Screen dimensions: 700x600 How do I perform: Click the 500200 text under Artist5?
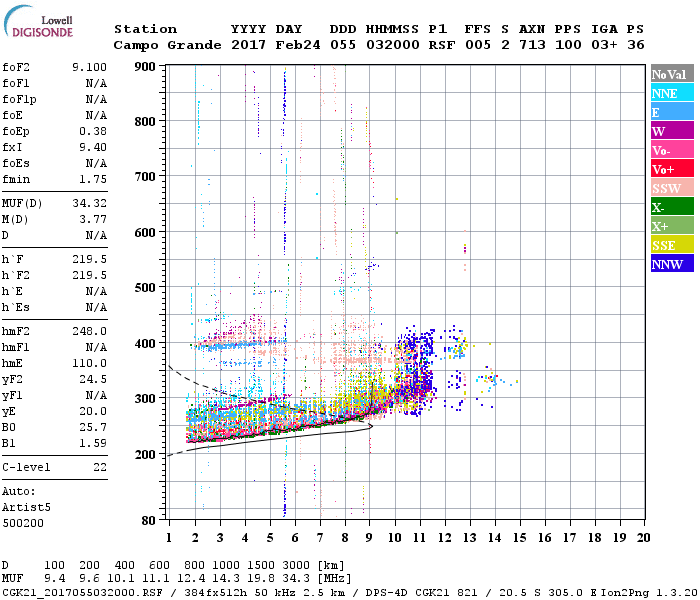tap(23, 523)
